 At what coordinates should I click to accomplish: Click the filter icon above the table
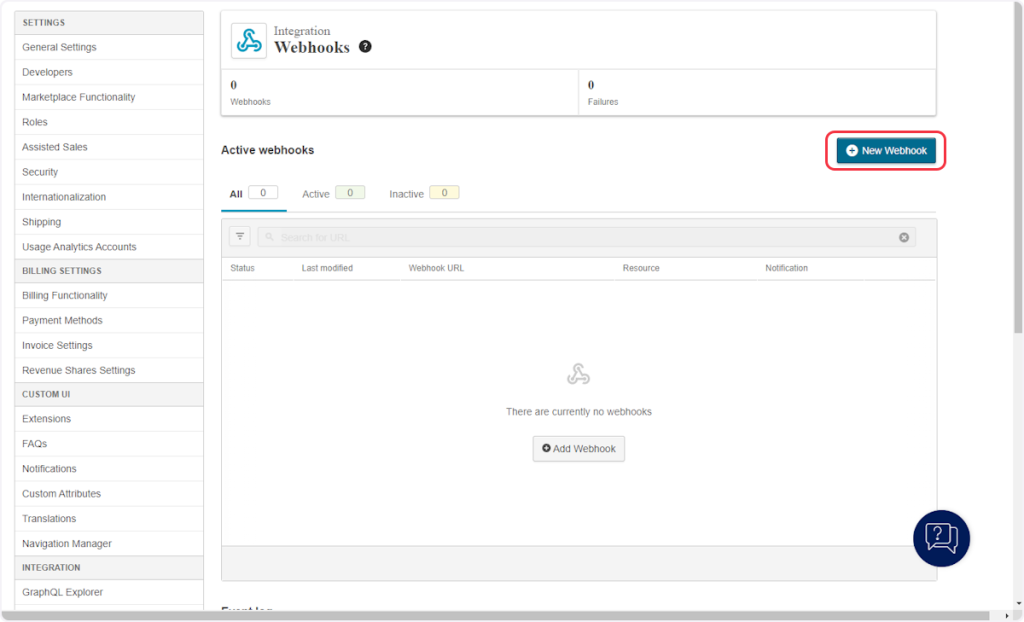pos(240,237)
